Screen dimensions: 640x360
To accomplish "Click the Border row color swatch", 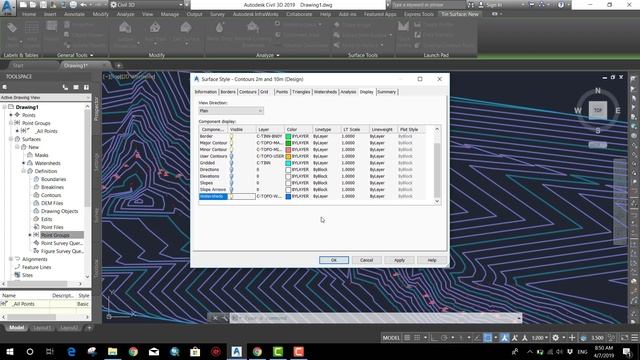I will [x=288, y=136].
